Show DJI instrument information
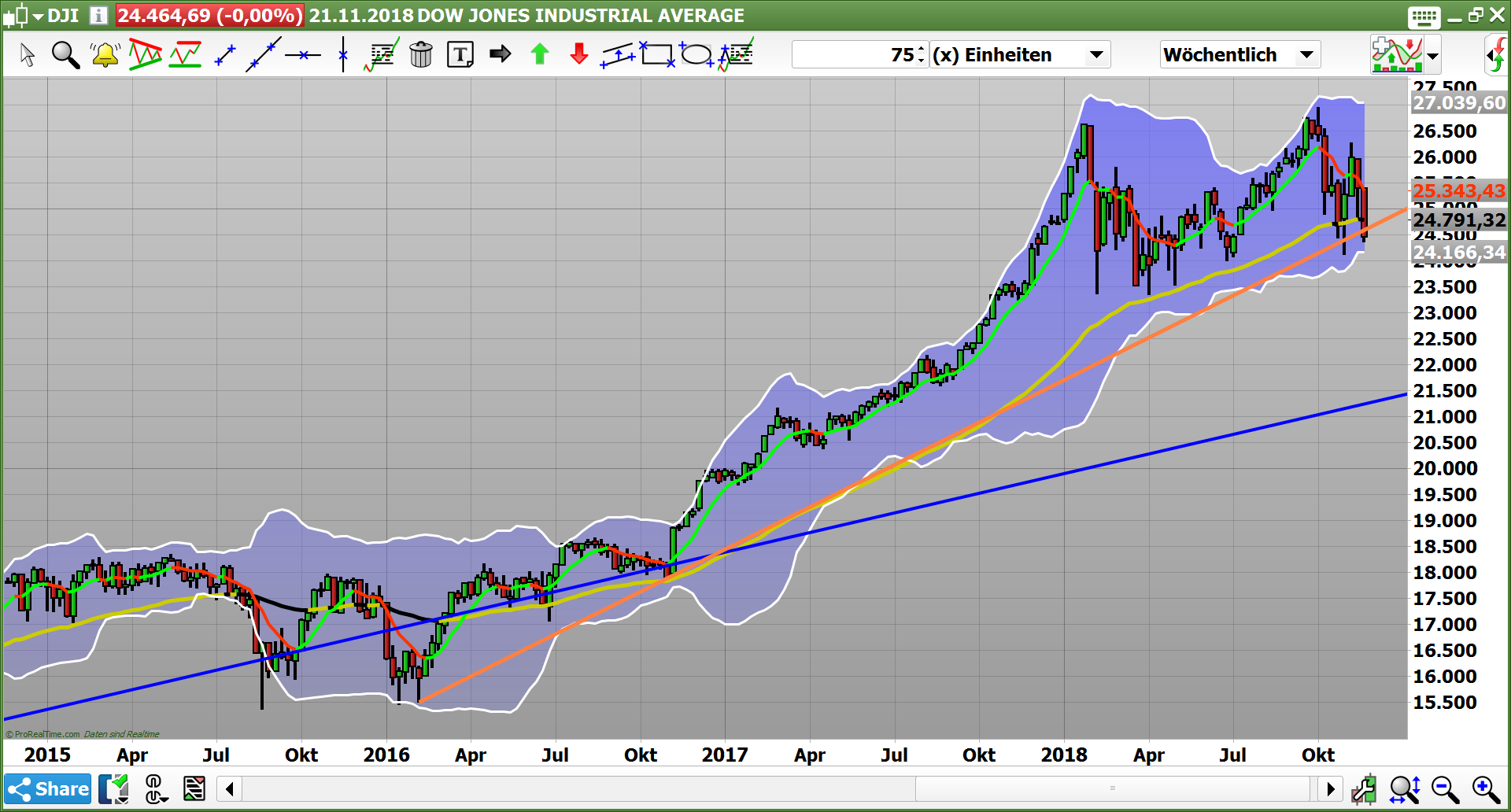Image resolution: width=1511 pixels, height=812 pixels. (98, 15)
